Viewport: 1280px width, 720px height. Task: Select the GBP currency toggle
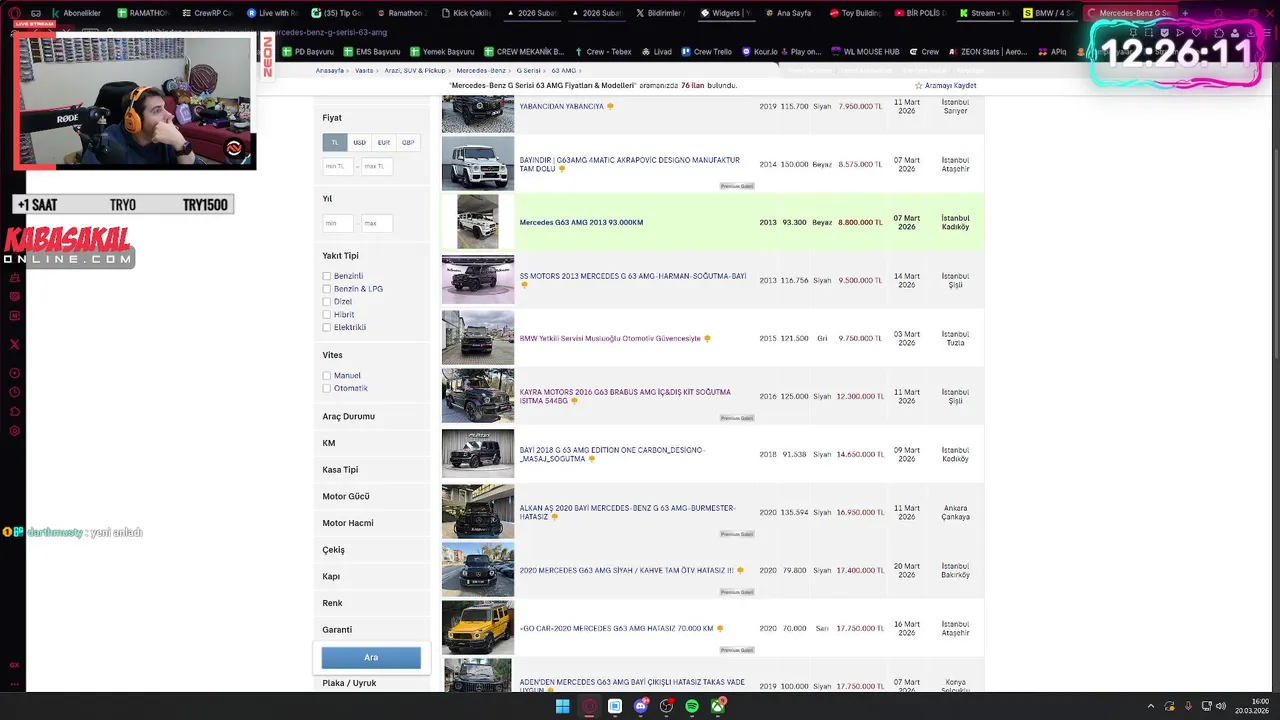coord(408,142)
